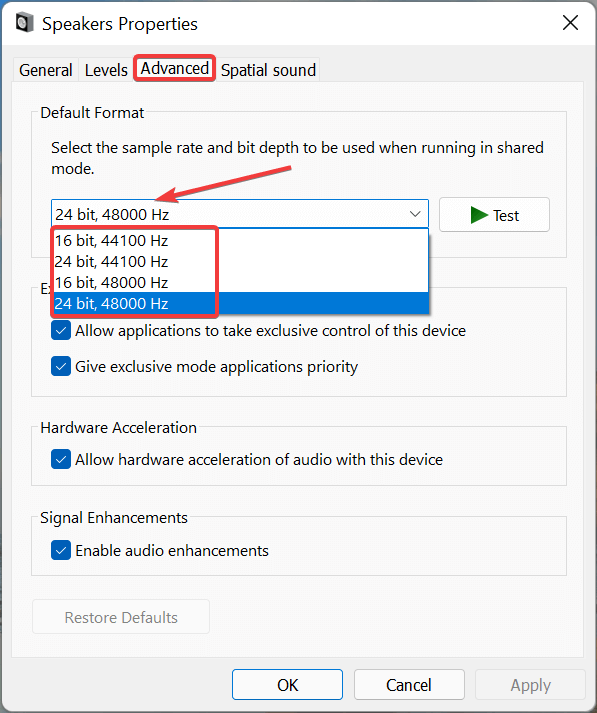The width and height of the screenshot is (597, 713).
Task: Click the speaker icon in title bar
Action: [x=25, y=23]
